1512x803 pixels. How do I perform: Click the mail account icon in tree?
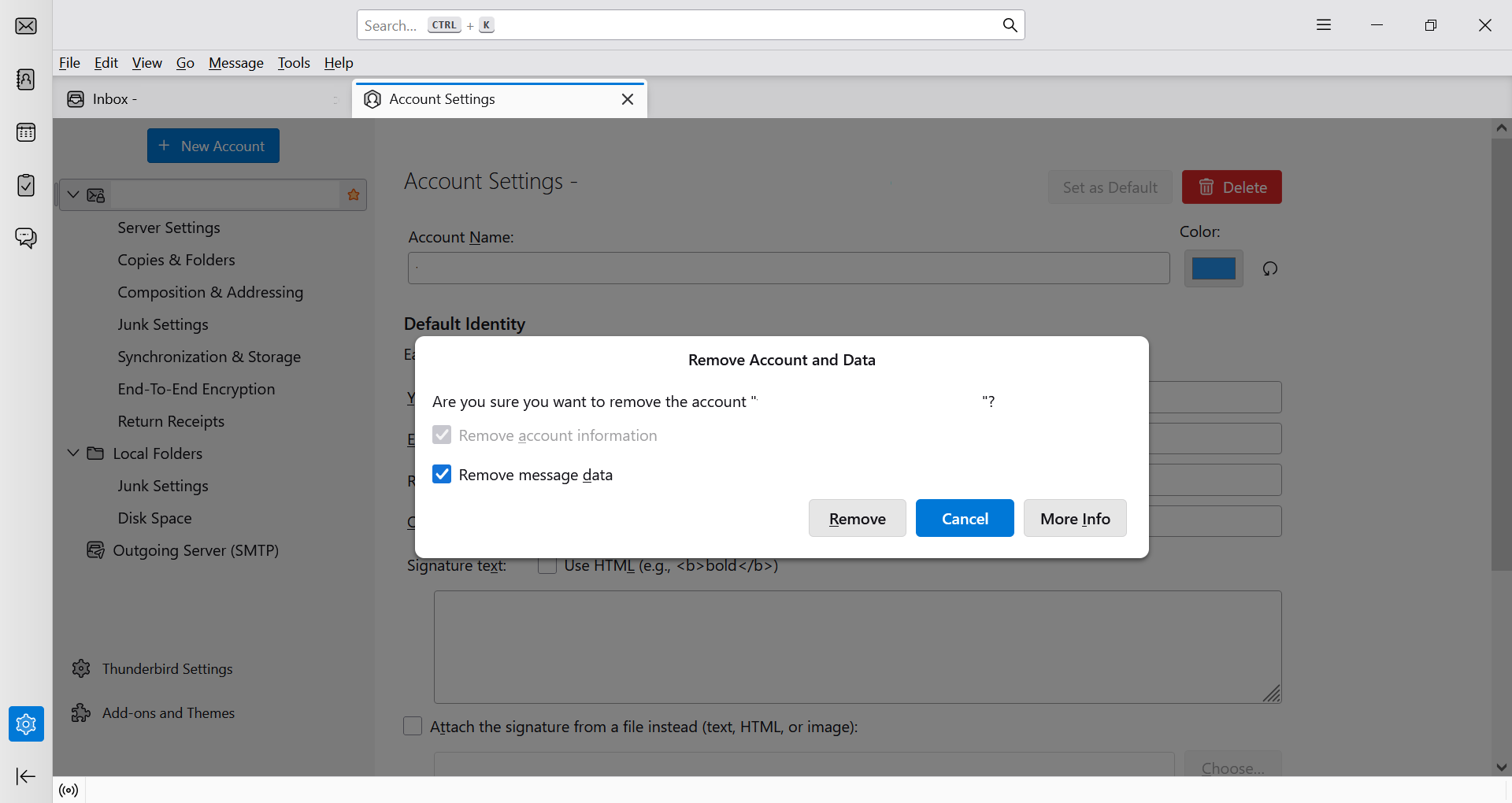coord(96,195)
